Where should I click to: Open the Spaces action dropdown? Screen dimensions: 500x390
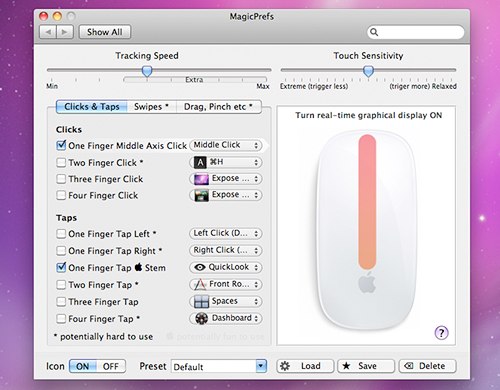coord(226,301)
